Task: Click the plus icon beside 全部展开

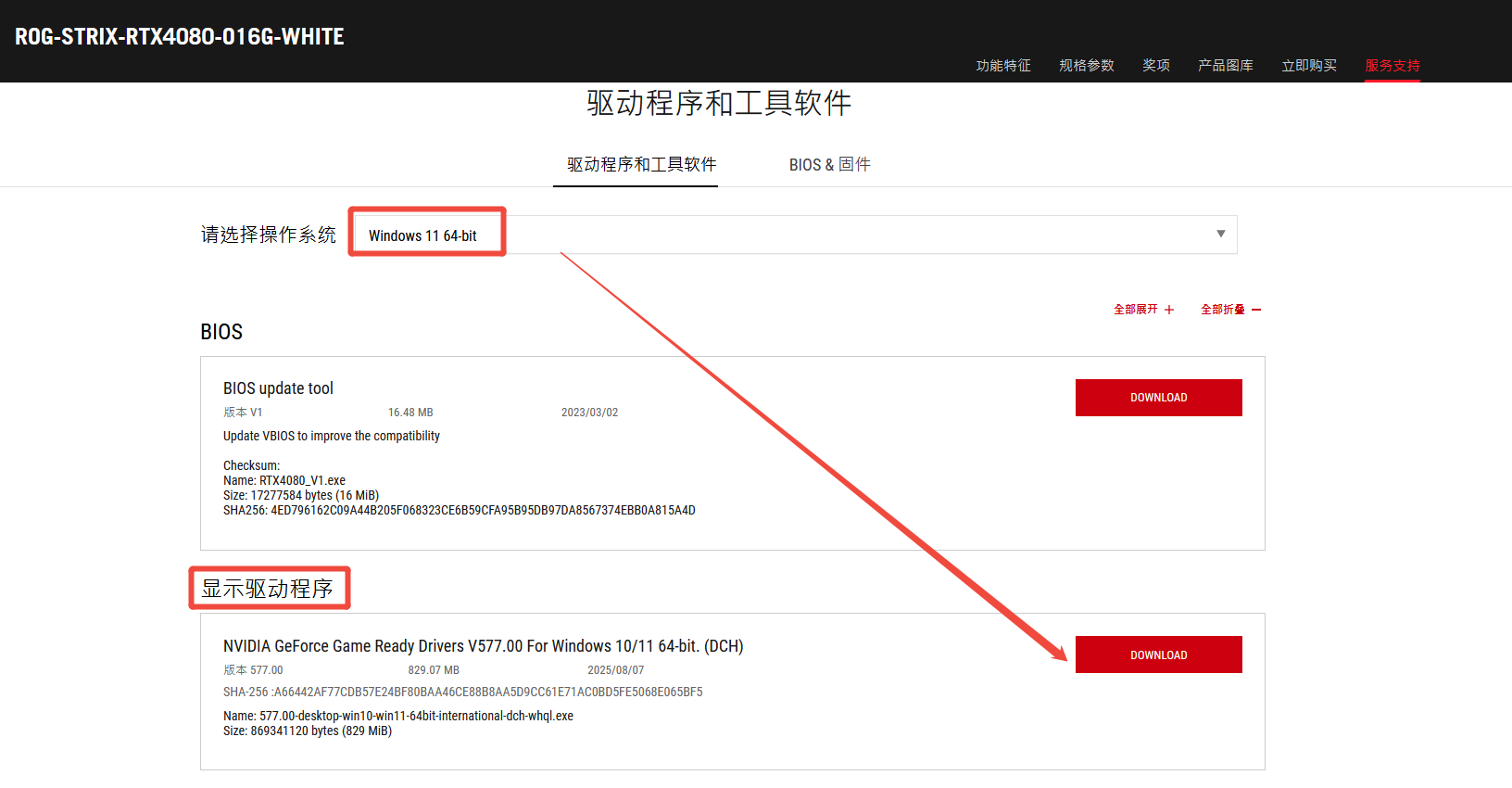Action: coord(1169,310)
